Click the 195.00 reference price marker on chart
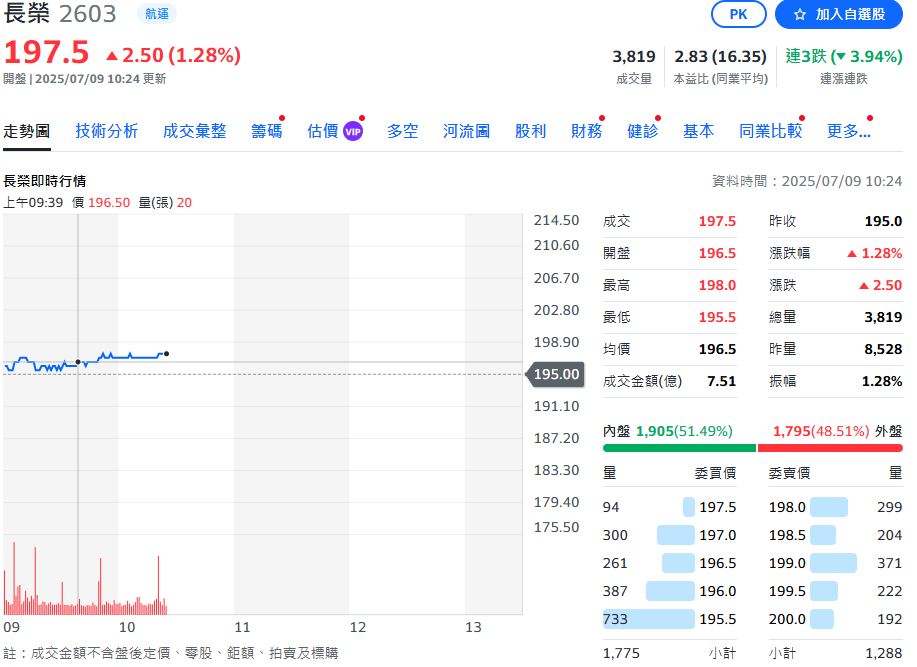The width and height of the screenshot is (917, 667). pos(556,374)
